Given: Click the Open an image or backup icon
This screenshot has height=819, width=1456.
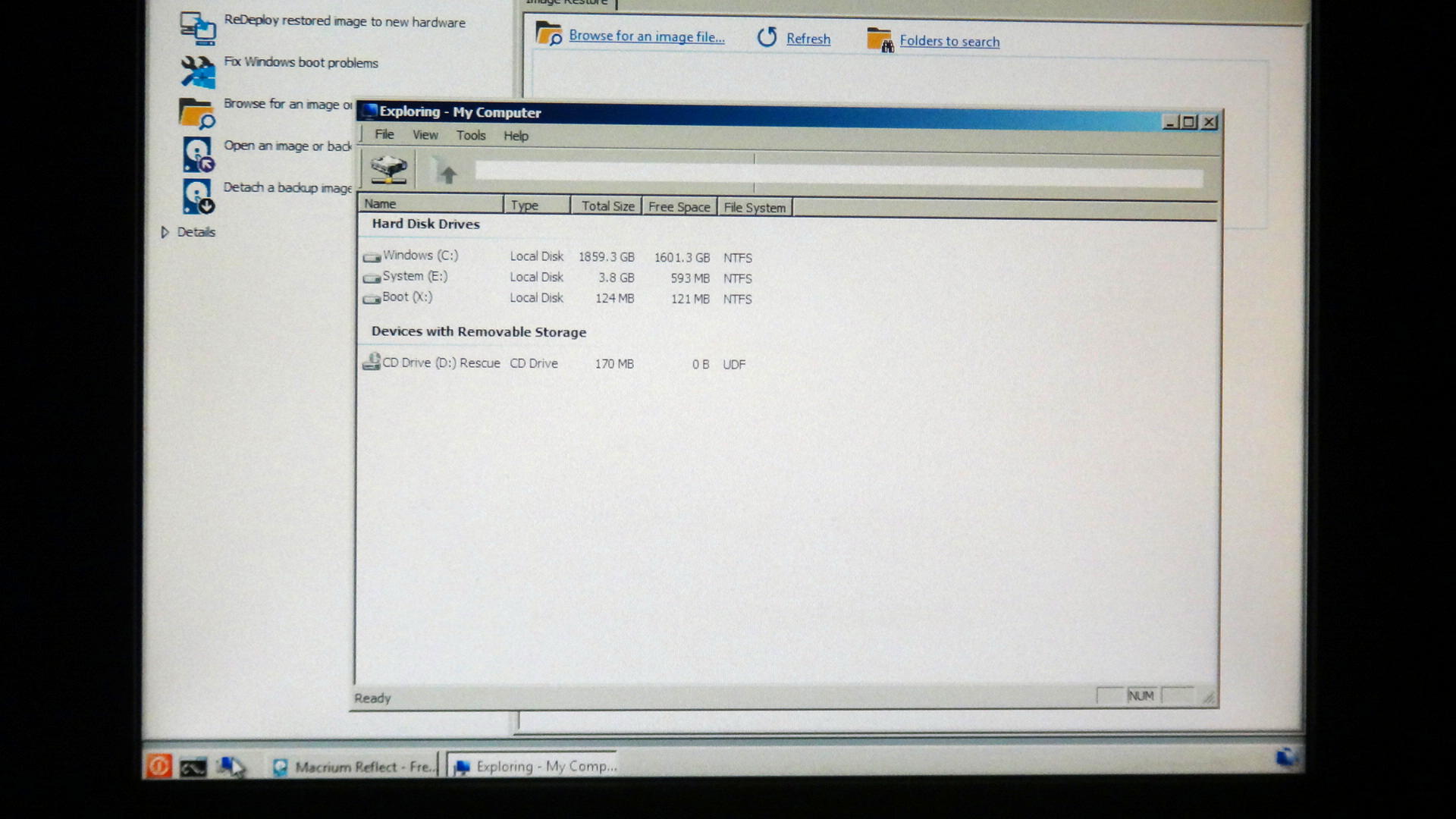Looking at the screenshot, I should 198,155.
